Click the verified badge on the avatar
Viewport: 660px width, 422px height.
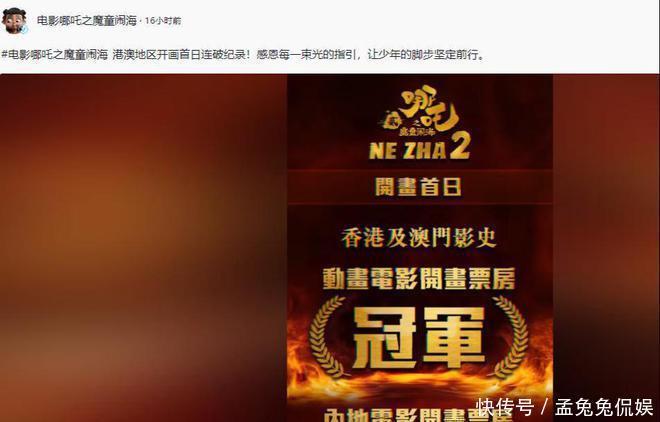click(24, 29)
